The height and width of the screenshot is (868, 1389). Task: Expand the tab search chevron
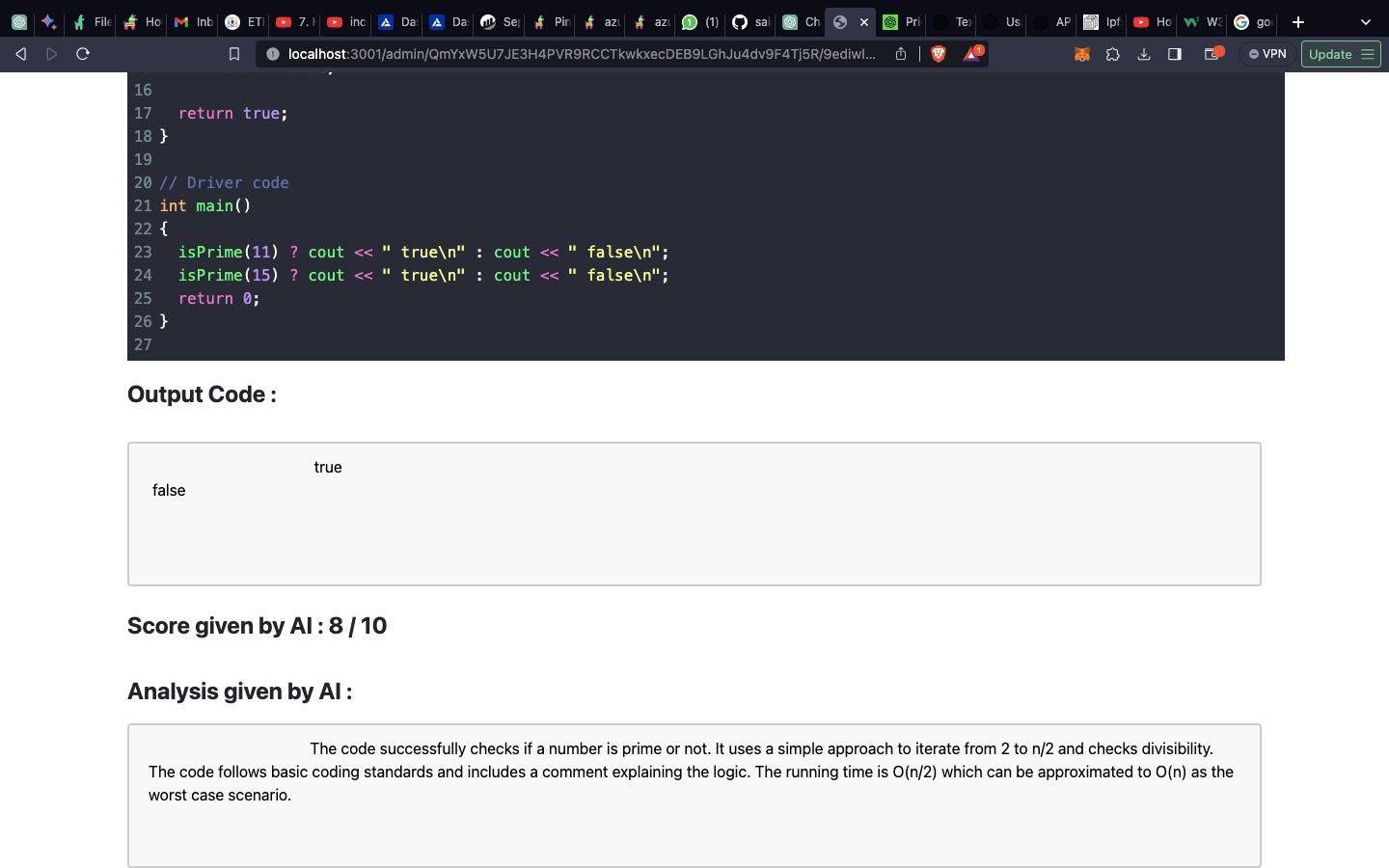pyautogui.click(x=1365, y=21)
